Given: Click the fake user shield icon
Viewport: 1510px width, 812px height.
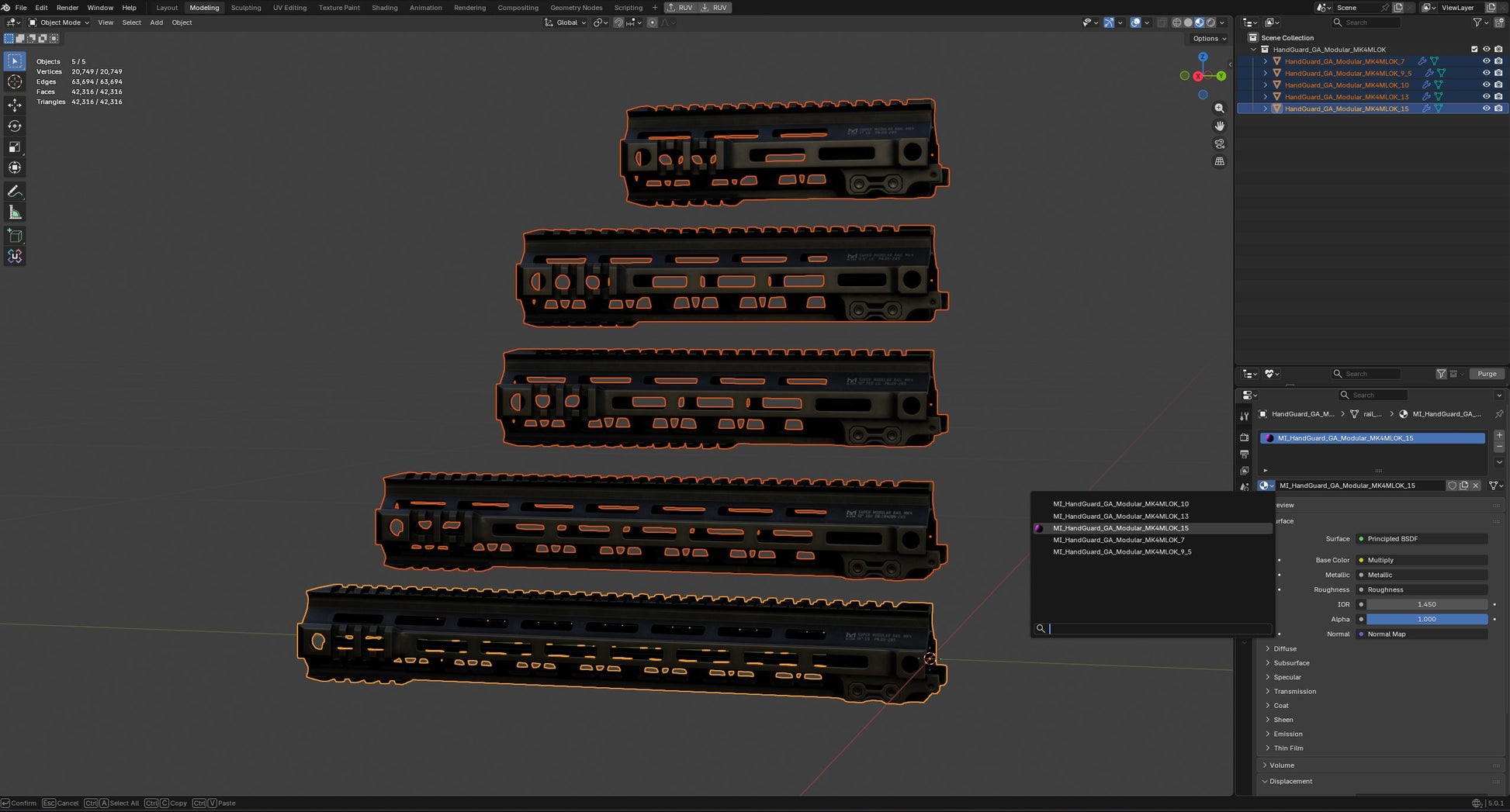Looking at the screenshot, I should [1452, 485].
